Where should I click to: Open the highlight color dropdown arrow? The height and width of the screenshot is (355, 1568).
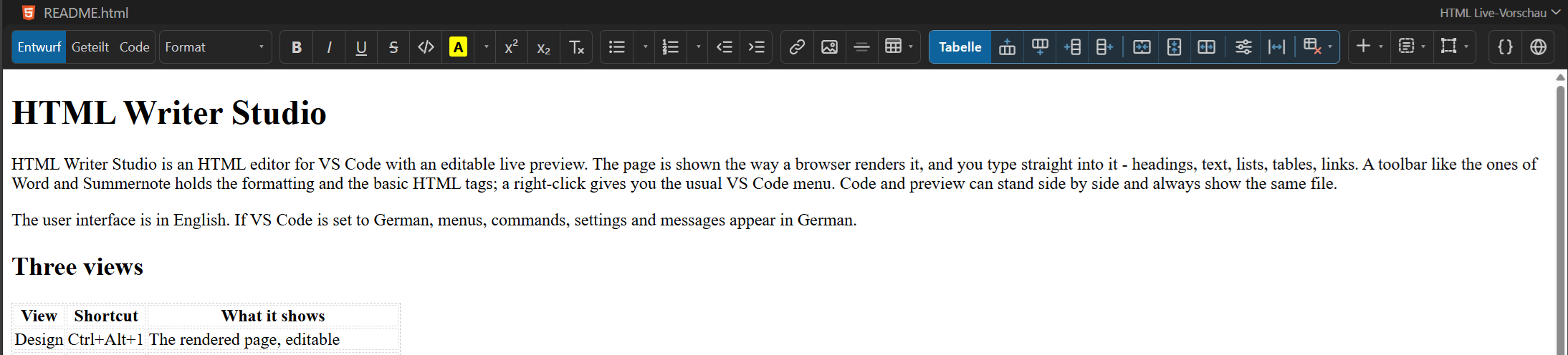(x=487, y=47)
